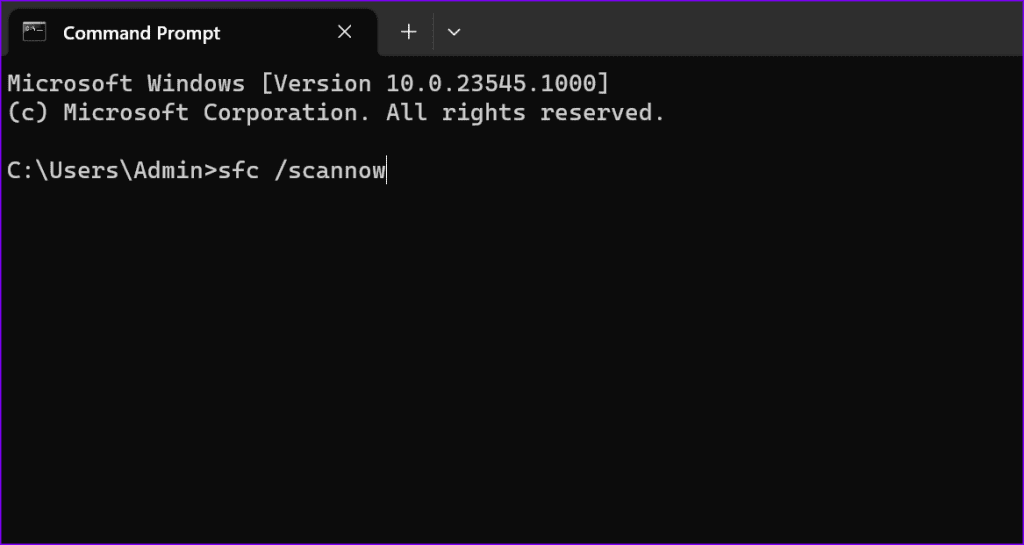
Task: Click the 'Microsoft Windows' text
Action: [x=125, y=84]
